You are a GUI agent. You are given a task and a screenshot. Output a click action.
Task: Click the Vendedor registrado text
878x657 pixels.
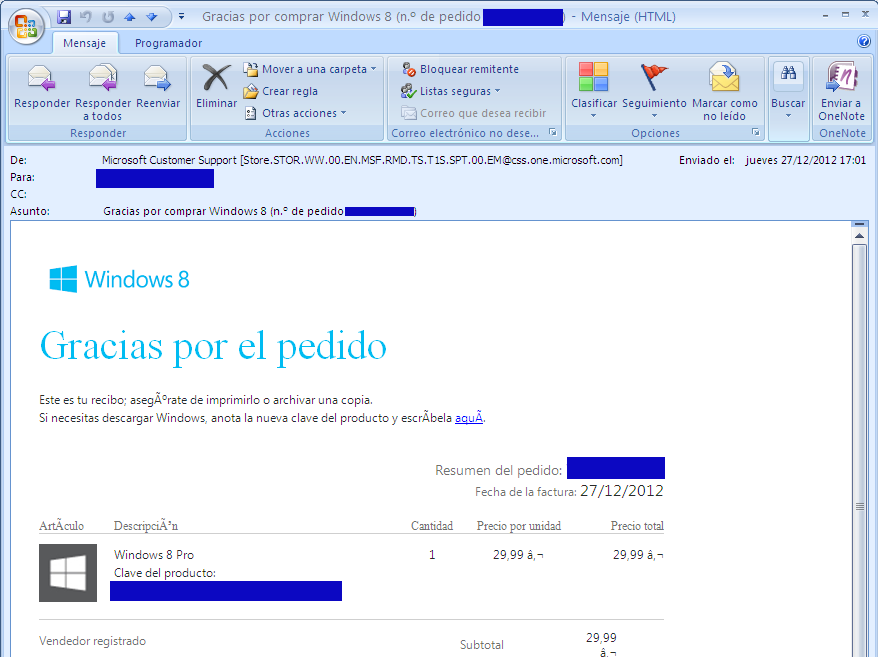(92, 641)
